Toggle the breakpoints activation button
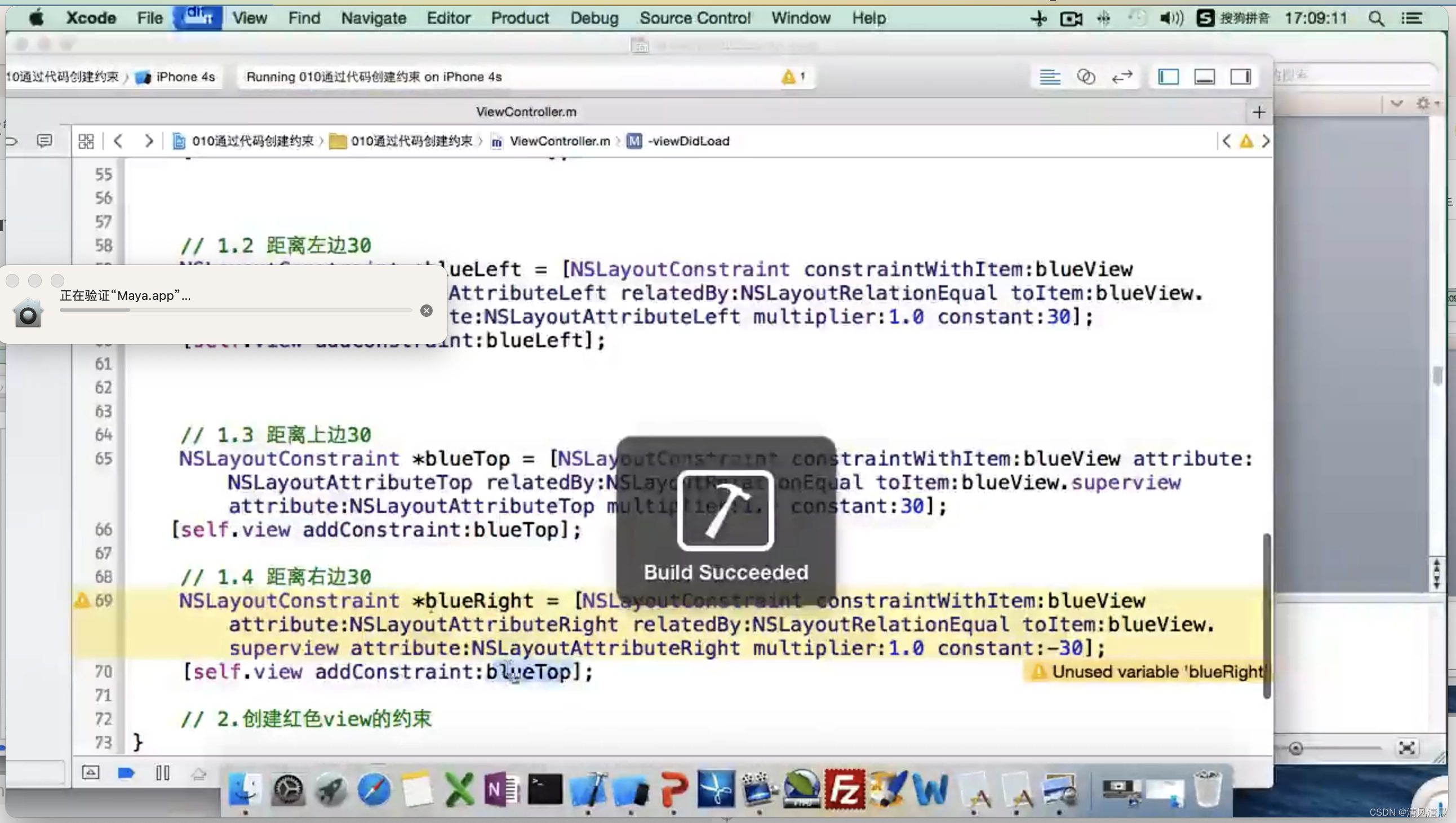The image size is (1456, 823). pos(126,773)
